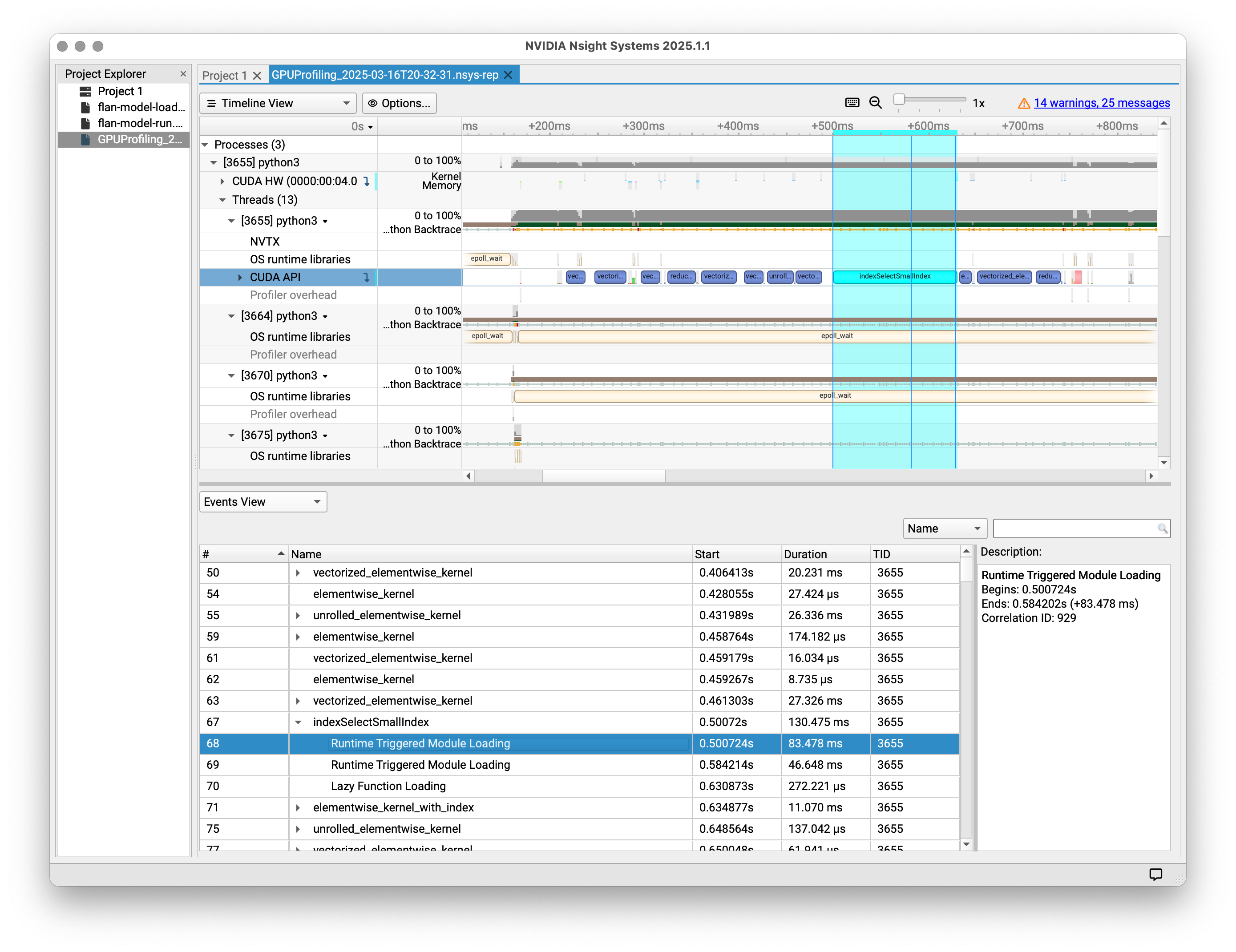Collapse the [3675] python3 thread row
This screenshot has height=952, width=1236.
coord(231,436)
